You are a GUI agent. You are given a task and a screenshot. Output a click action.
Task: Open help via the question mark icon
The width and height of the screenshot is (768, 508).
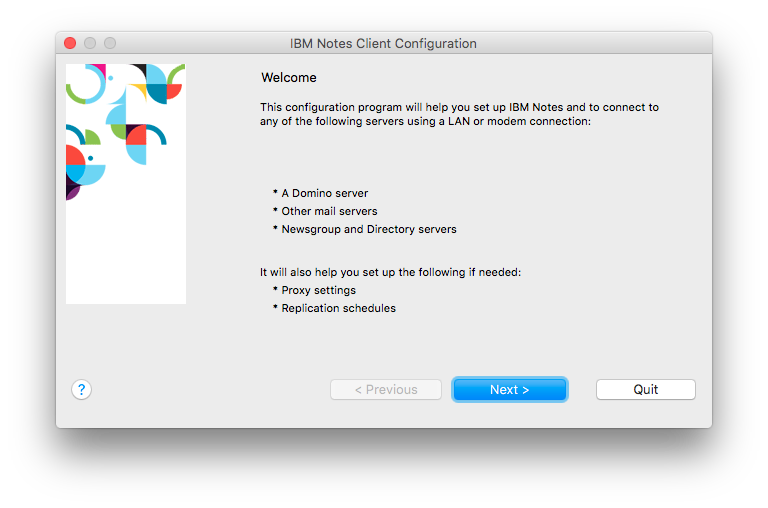pos(81,389)
